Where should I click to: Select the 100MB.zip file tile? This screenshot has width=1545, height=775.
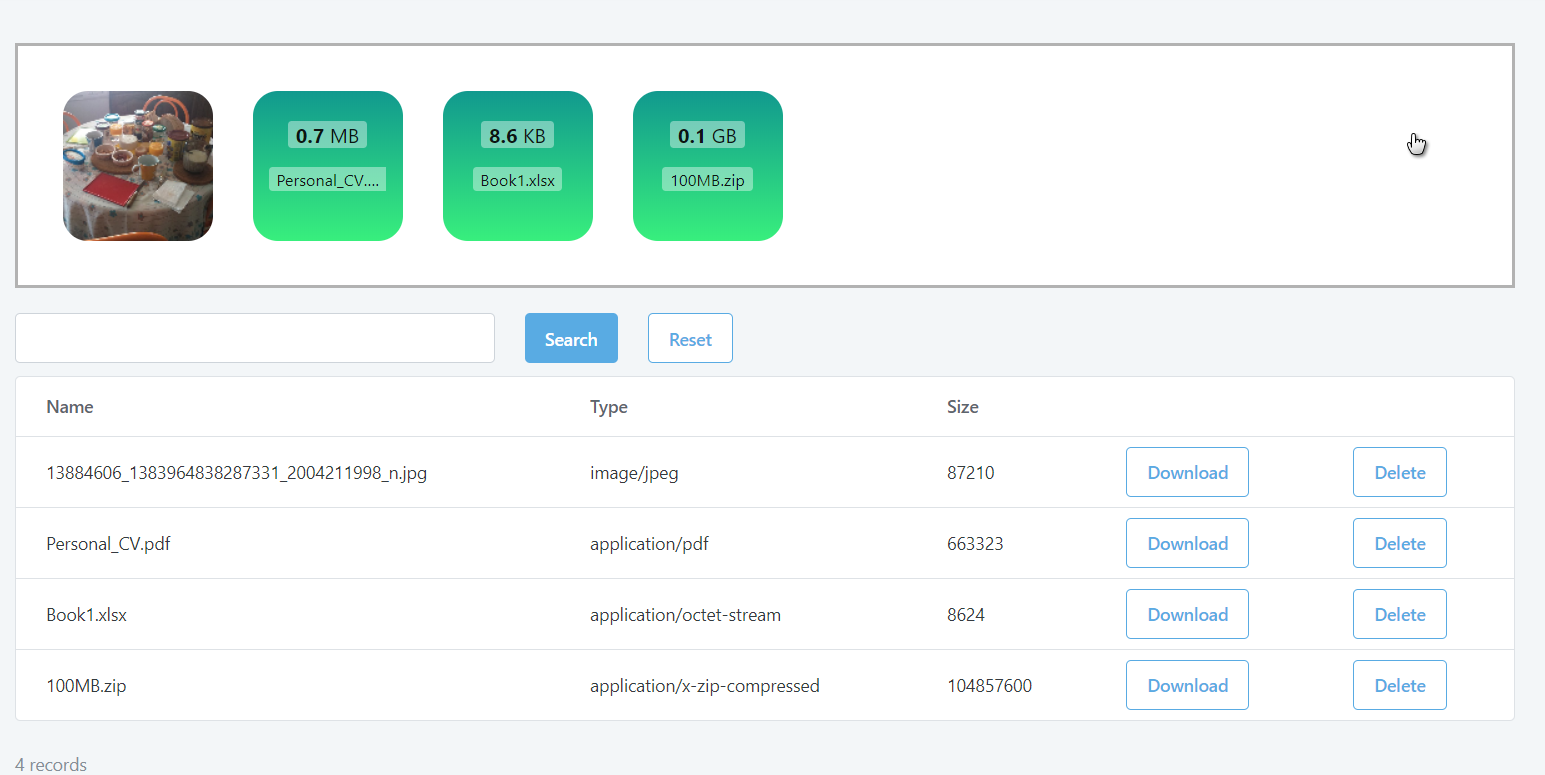coord(708,166)
